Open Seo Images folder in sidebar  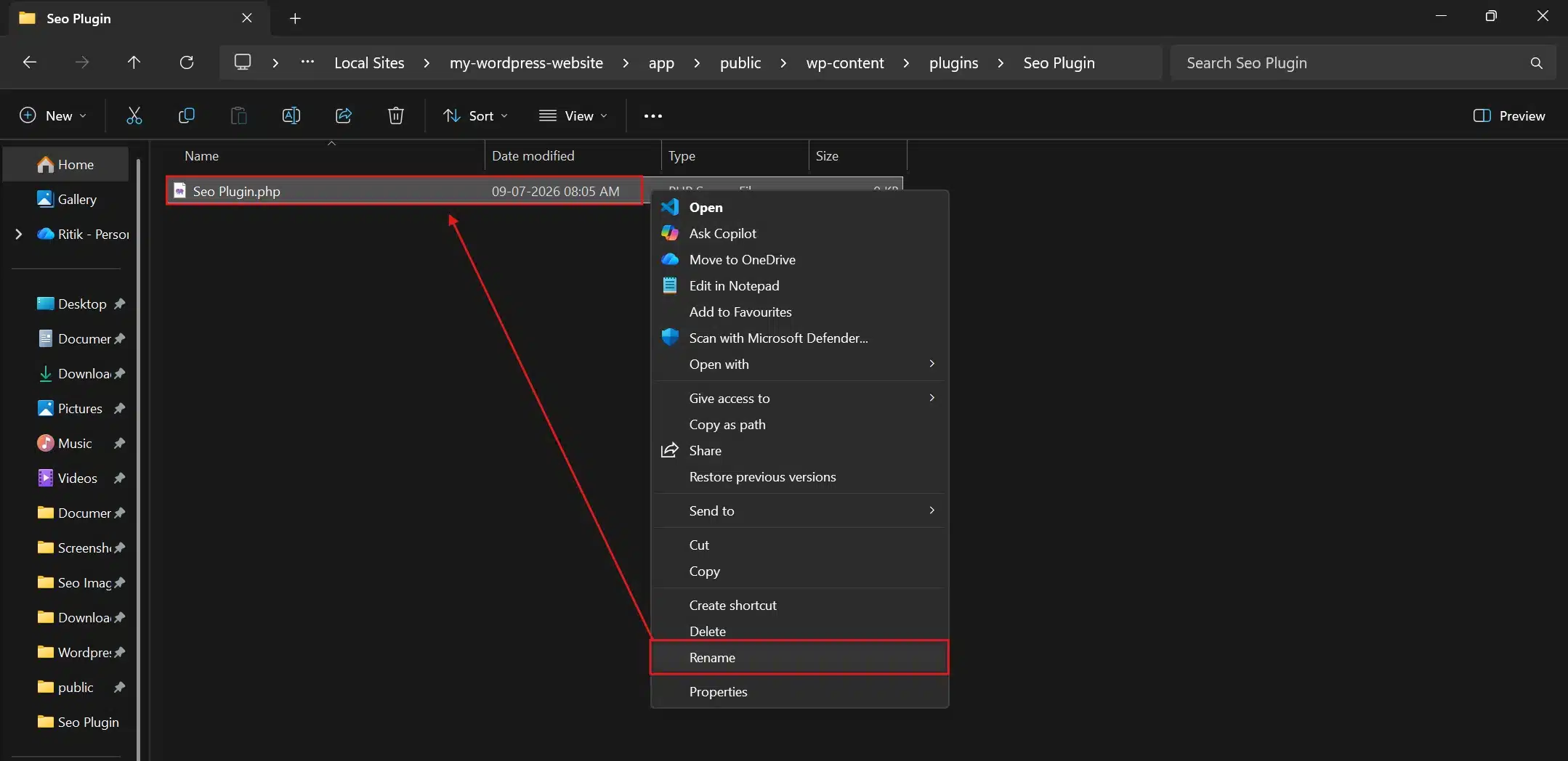pyautogui.click(x=74, y=582)
